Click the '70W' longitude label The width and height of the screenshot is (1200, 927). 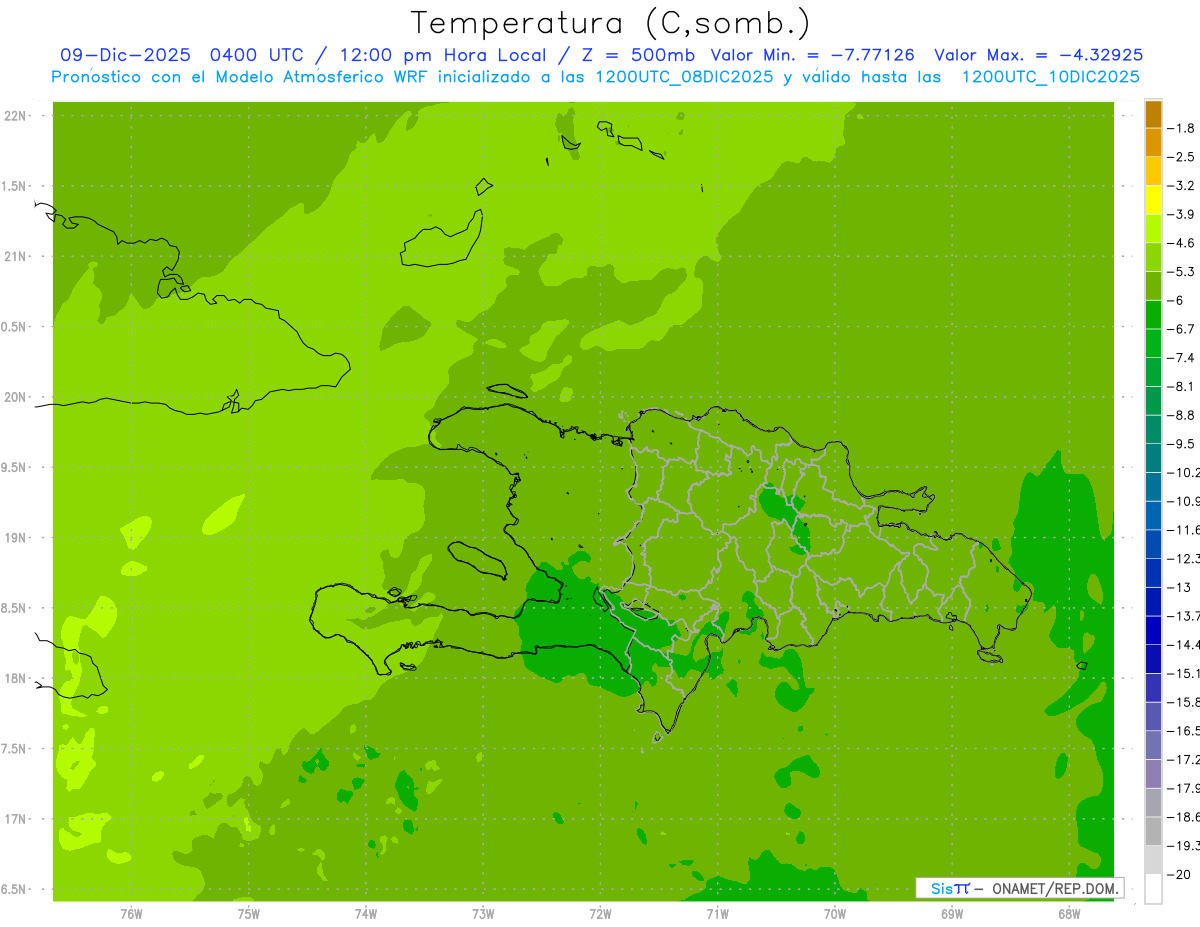point(835,913)
